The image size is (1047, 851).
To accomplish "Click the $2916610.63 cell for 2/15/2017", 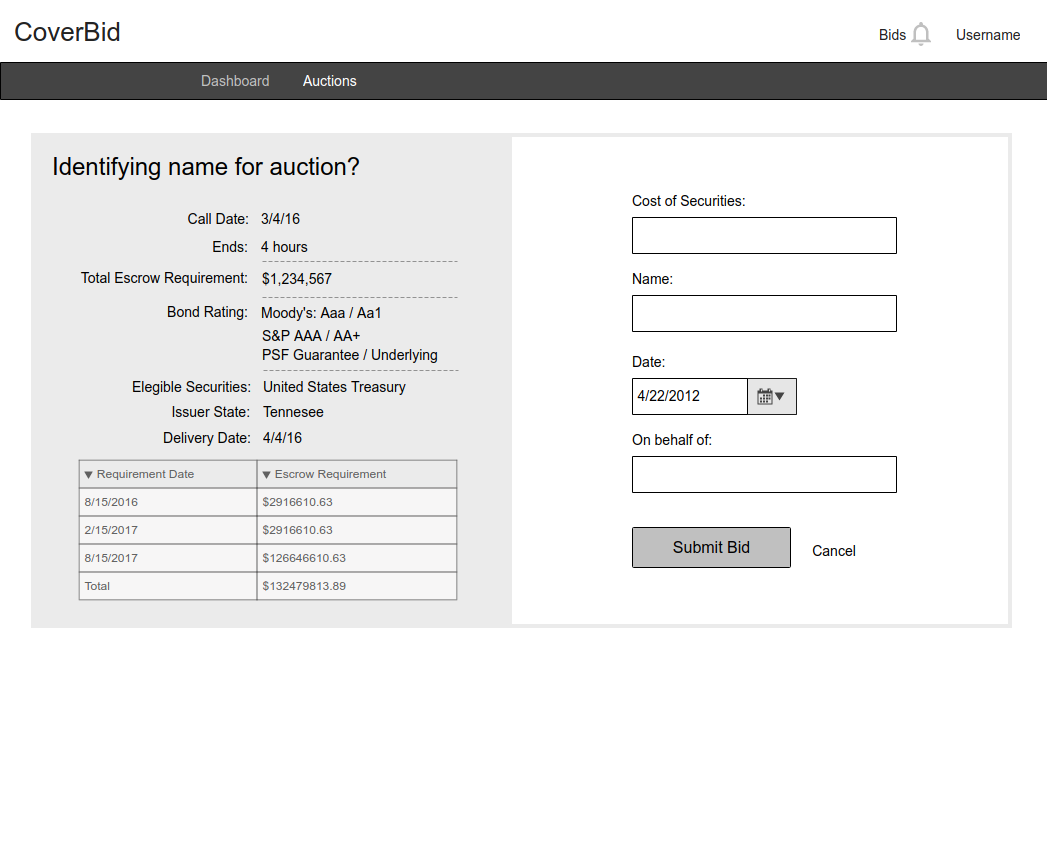I will (357, 530).
